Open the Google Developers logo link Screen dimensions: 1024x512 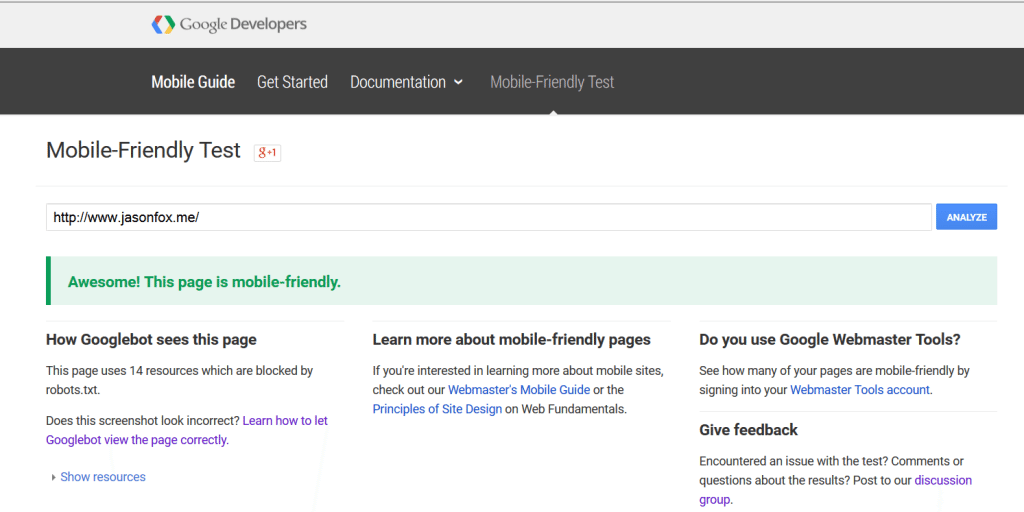229,25
